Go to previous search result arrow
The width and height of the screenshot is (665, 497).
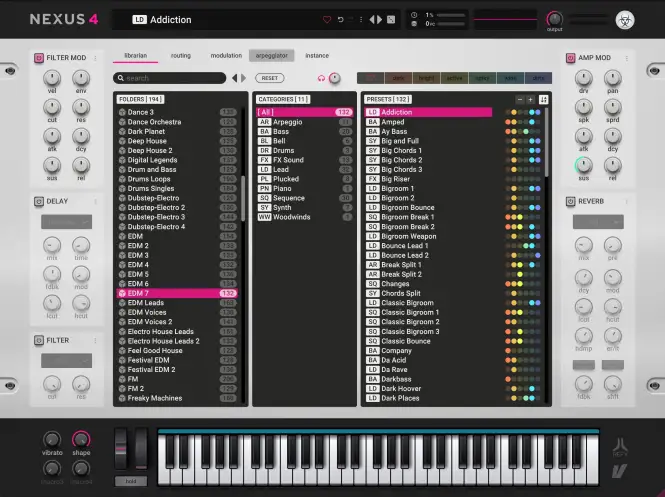[235, 78]
